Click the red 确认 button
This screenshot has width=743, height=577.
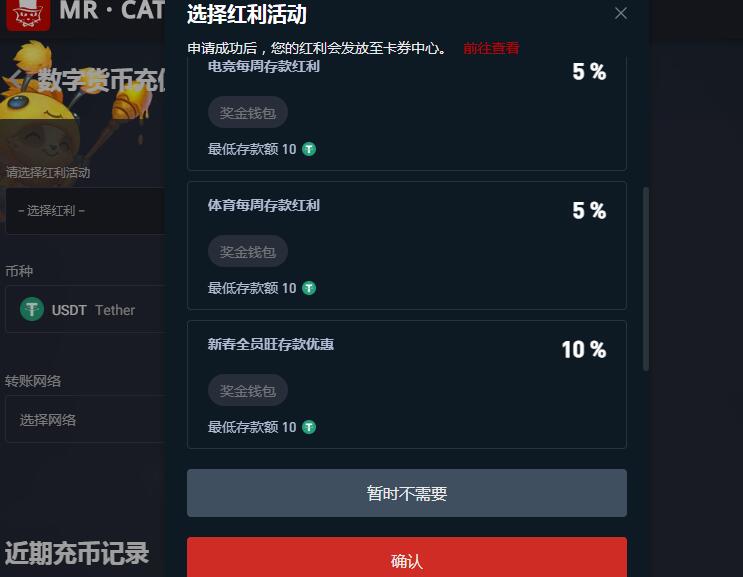(407, 558)
